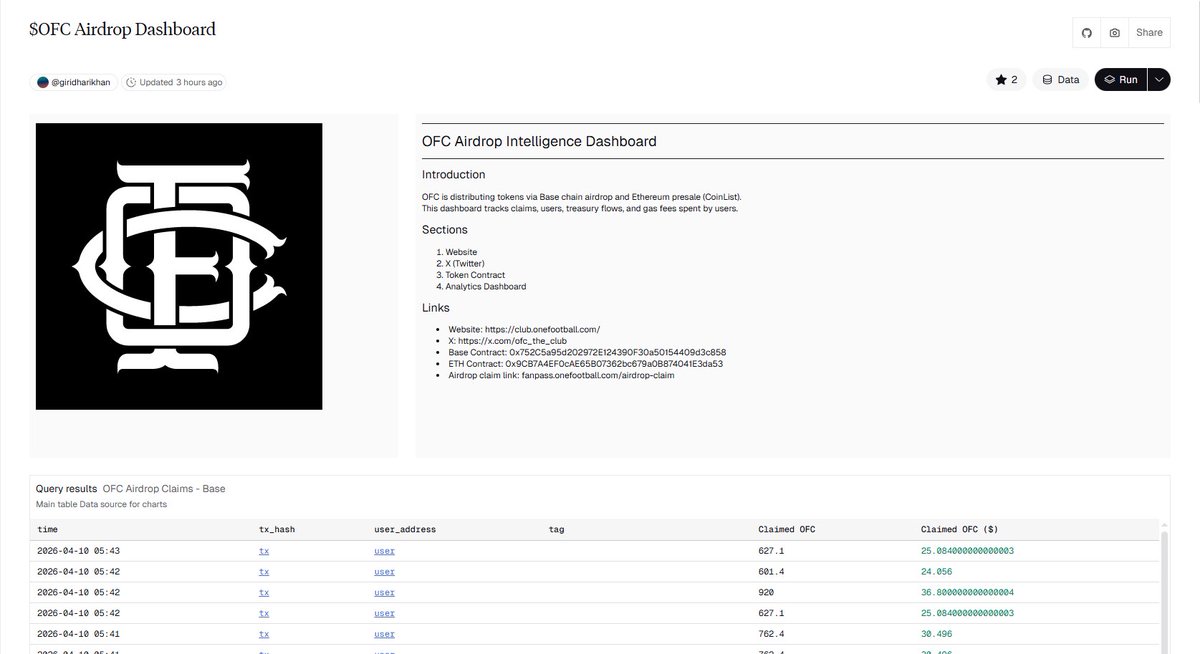Click the Updated 3 hours ago badge
1200x654 pixels.
(x=173, y=82)
